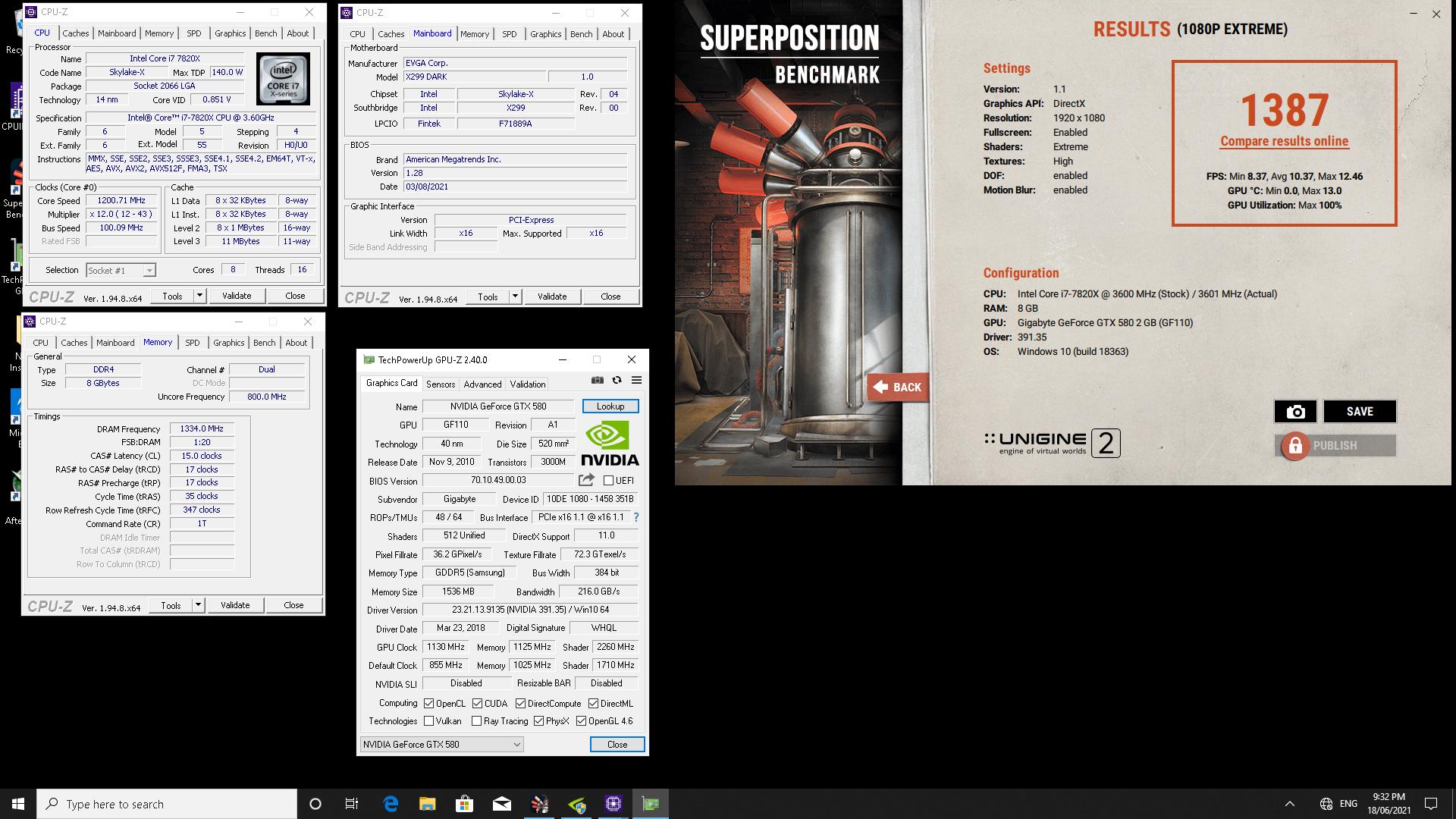Switch to the Superposition app on the taskbar
Screen dimensions: 1456x819
tap(540, 804)
